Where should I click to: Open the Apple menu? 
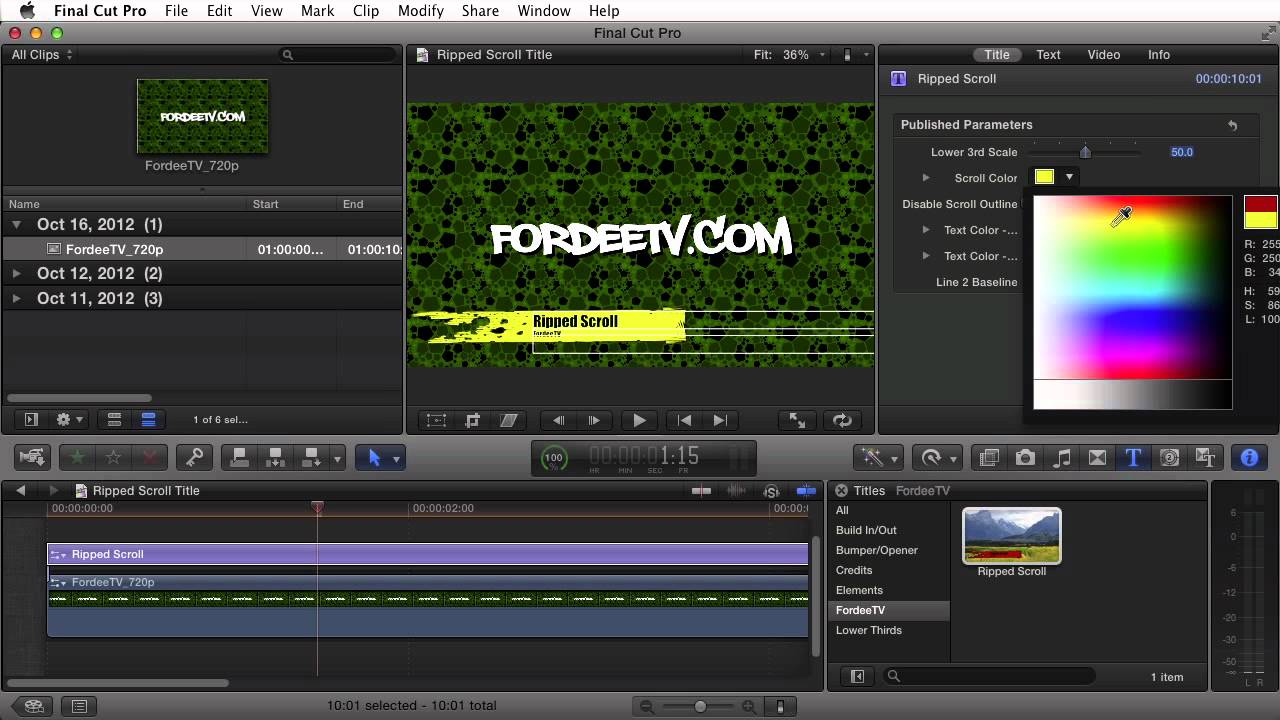[27, 11]
